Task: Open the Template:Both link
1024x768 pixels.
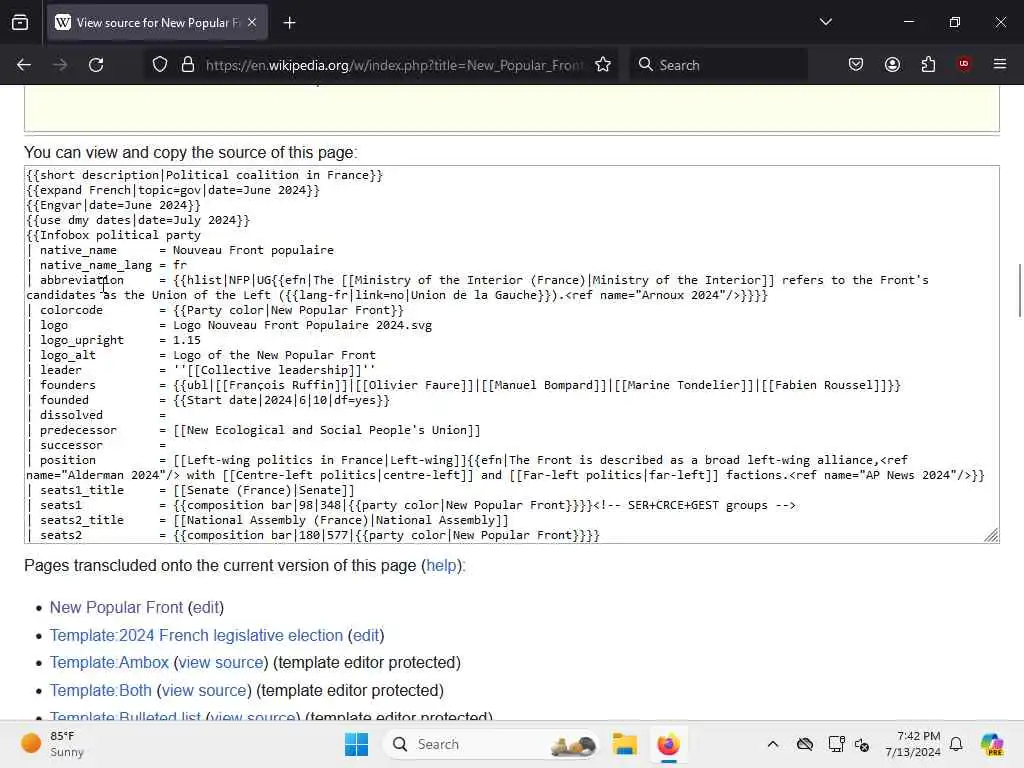Action: [101, 690]
